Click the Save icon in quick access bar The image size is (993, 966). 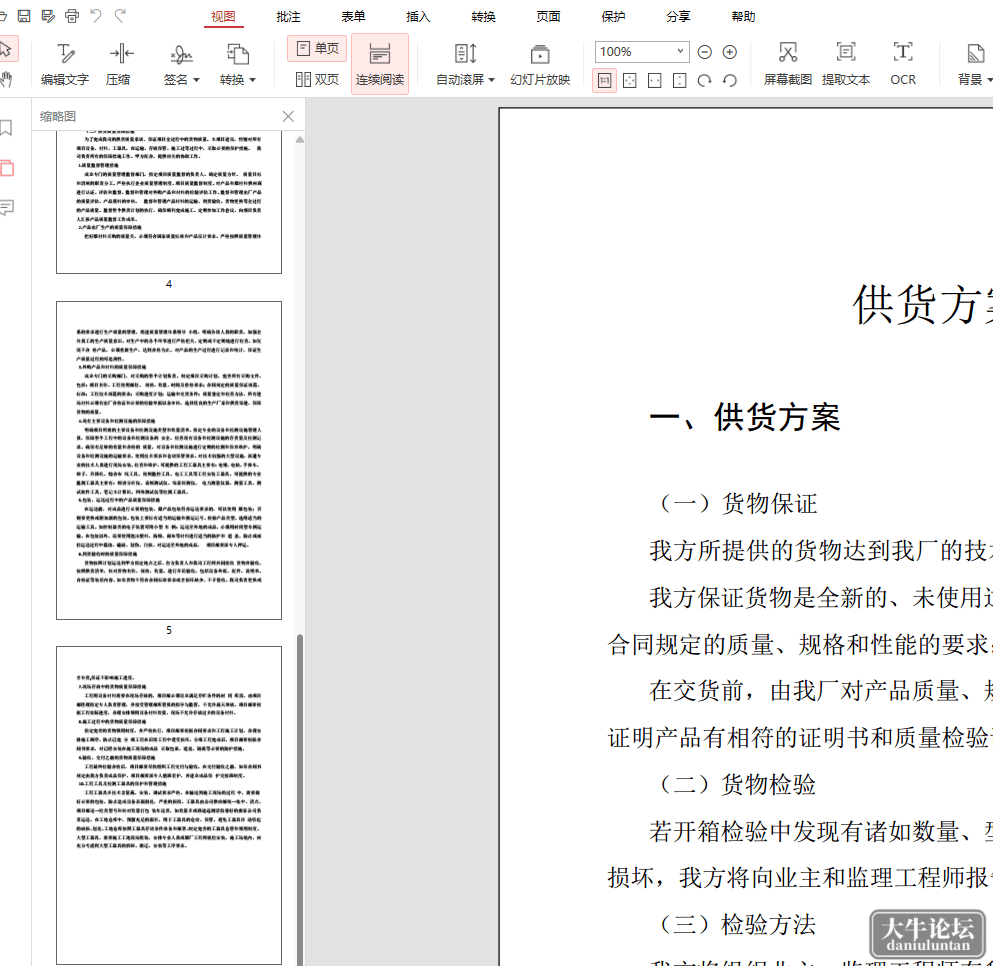[24, 16]
